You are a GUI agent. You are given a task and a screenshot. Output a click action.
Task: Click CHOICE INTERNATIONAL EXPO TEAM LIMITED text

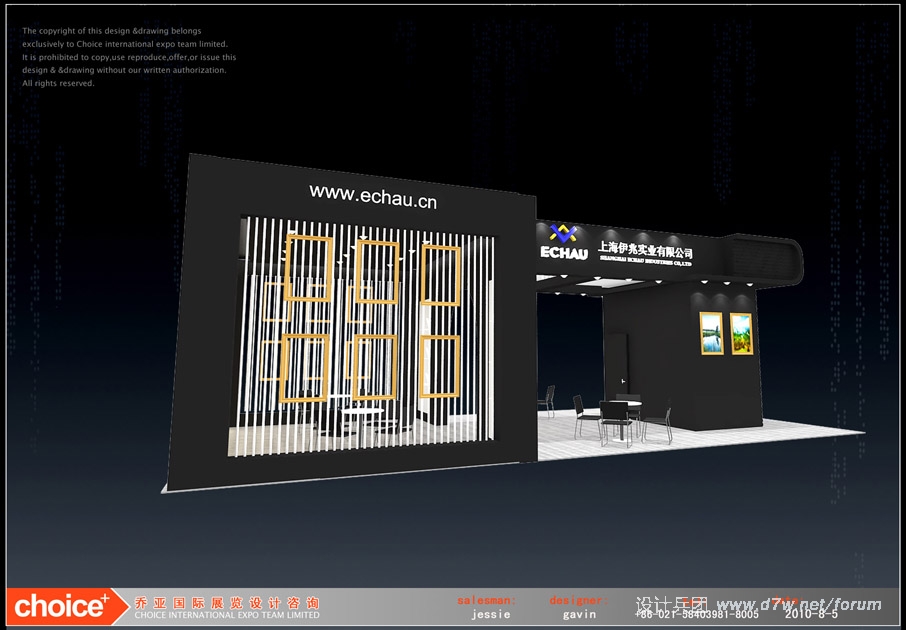pos(226,615)
